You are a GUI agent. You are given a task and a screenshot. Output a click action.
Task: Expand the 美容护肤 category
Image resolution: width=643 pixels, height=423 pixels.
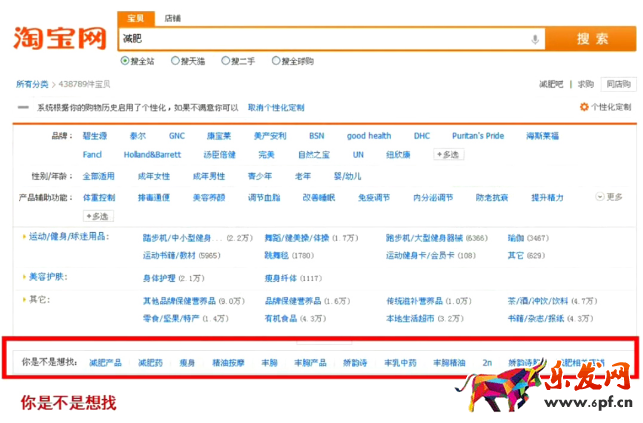tap(45, 277)
